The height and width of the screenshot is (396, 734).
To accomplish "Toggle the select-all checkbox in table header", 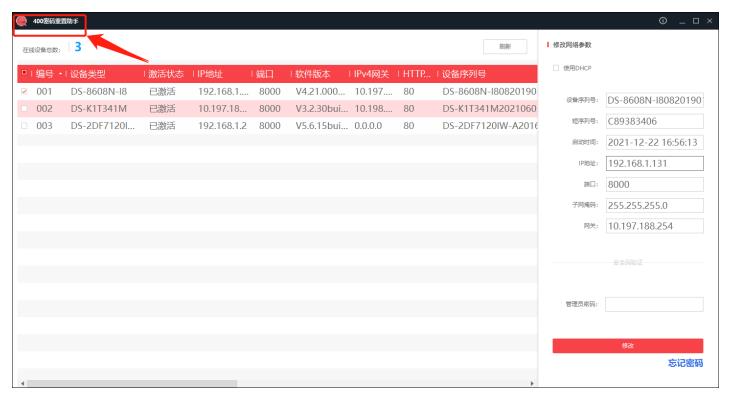I will point(24,73).
